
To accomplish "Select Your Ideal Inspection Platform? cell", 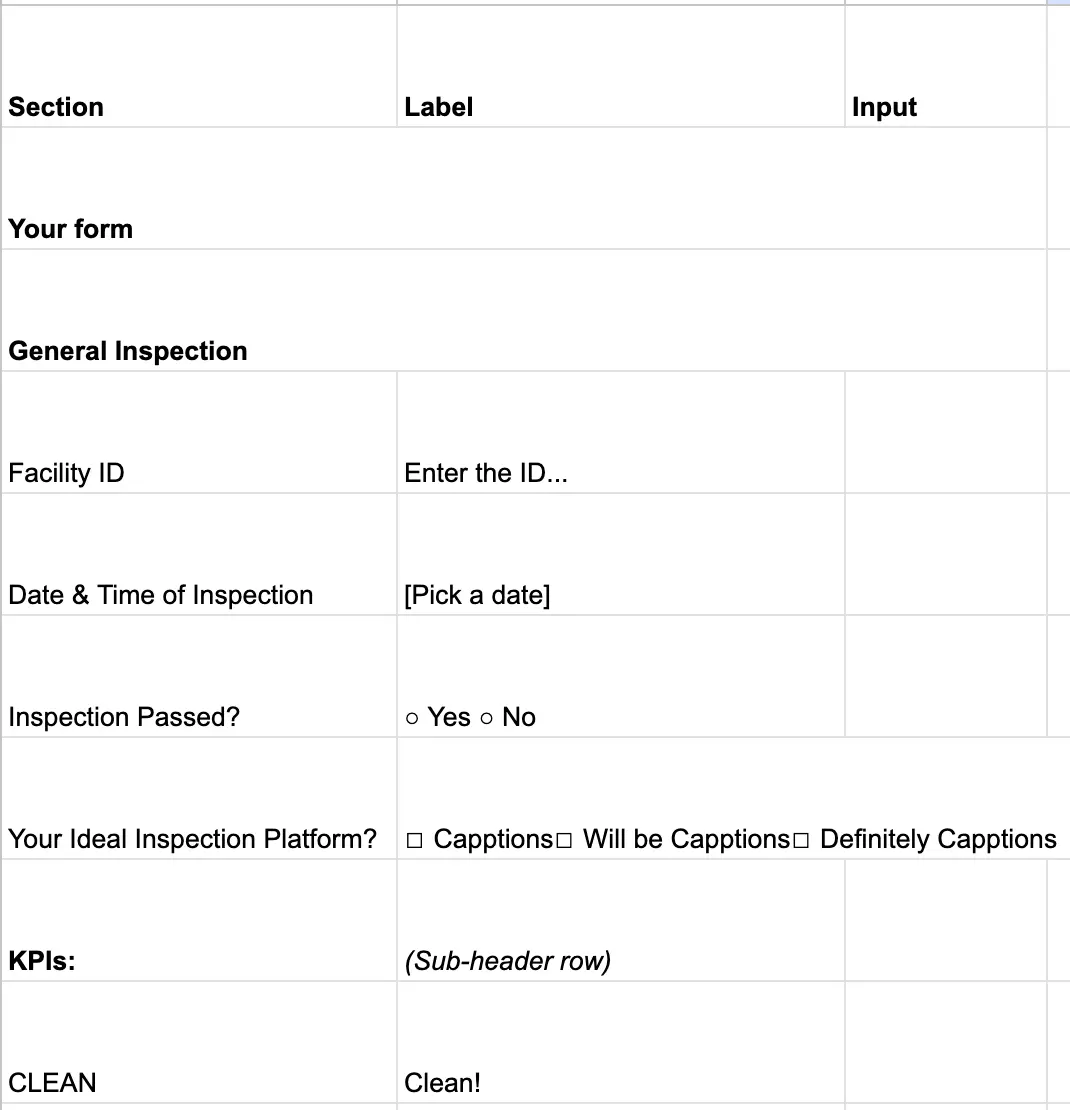I will [x=199, y=799].
